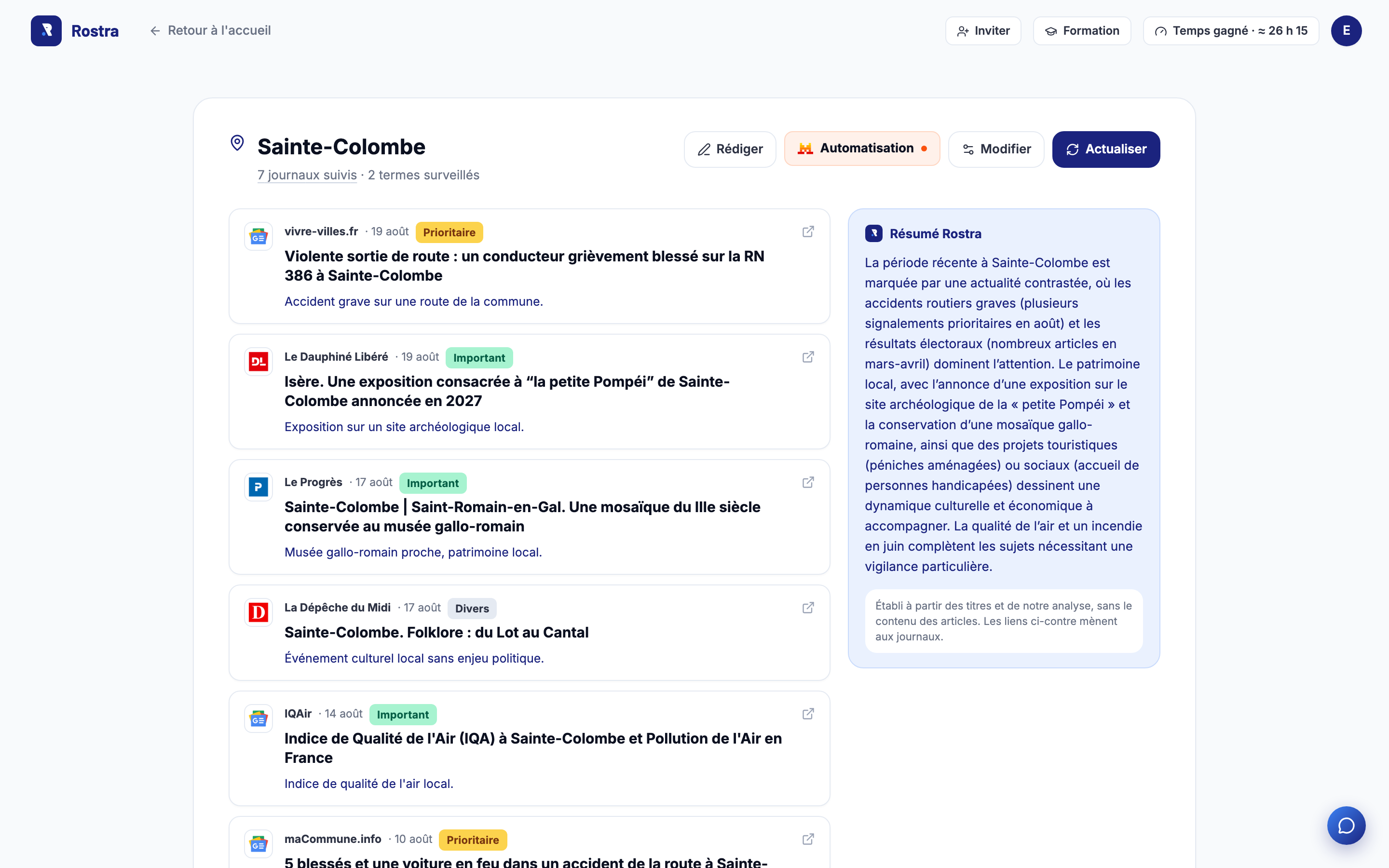Click La Dépêche du Midi D logo
Image resolution: width=1389 pixels, height=868 pixels.
[x=259, y=612]
